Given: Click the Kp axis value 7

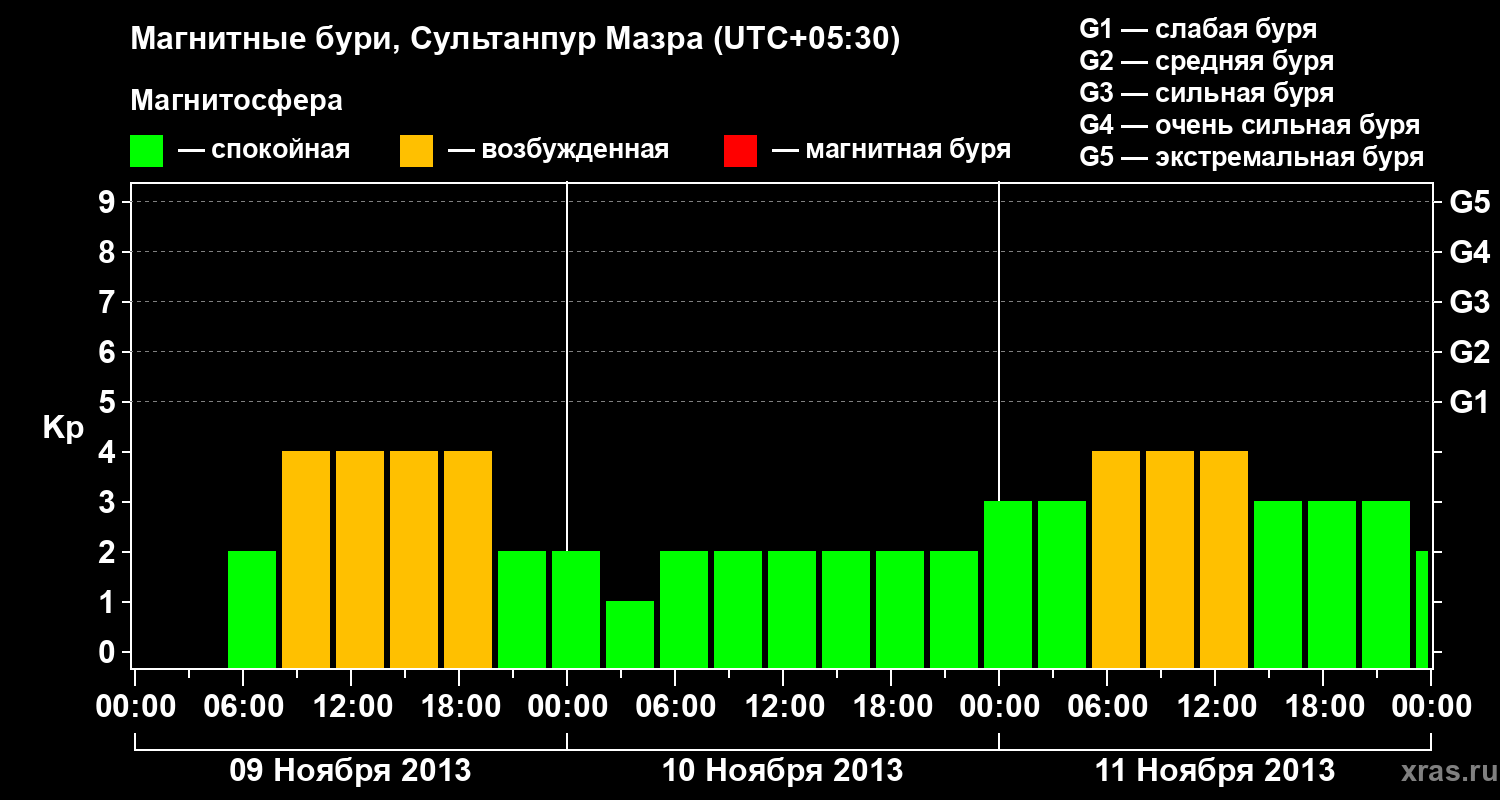Looking at the screenshot, I should point(109,302).
